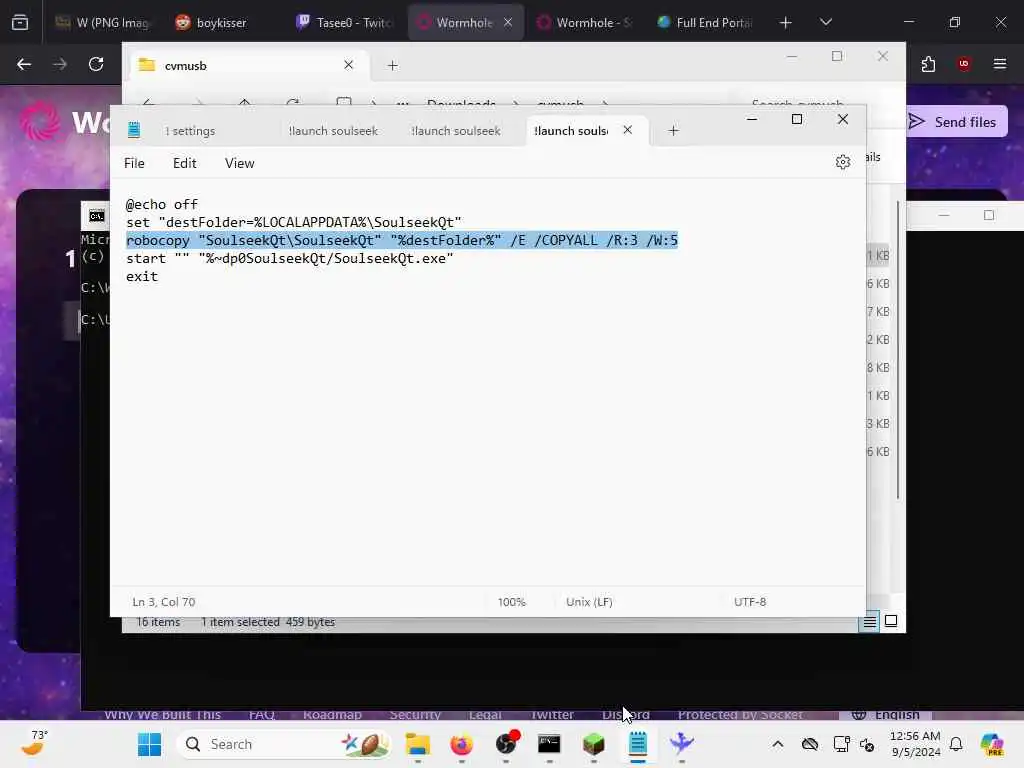Switch to the second !launch soulseek tab

point(456,131)
